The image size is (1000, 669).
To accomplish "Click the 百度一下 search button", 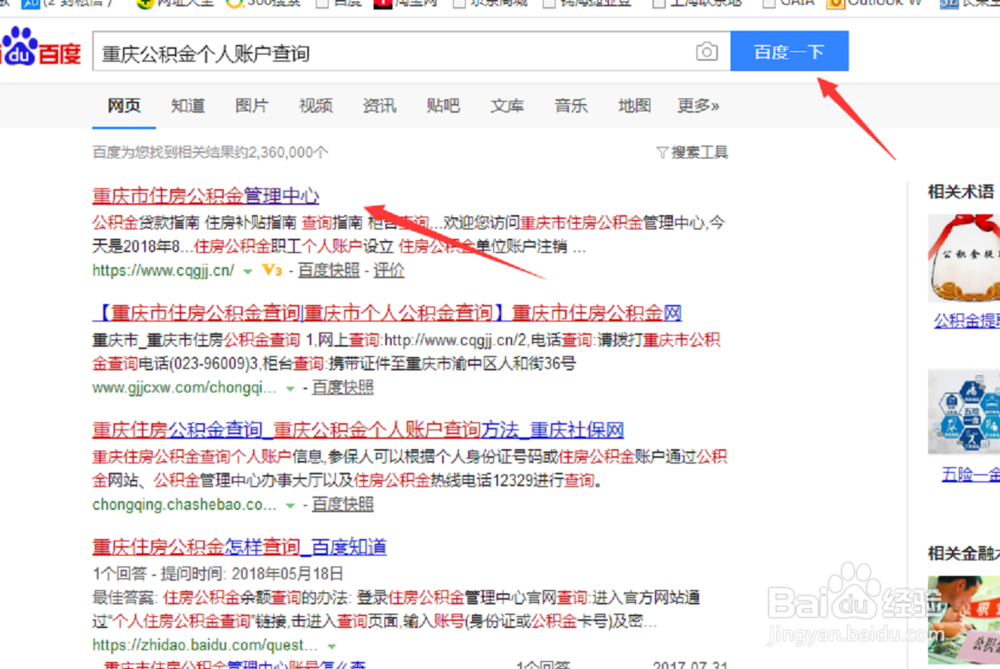I will point(789,51).
